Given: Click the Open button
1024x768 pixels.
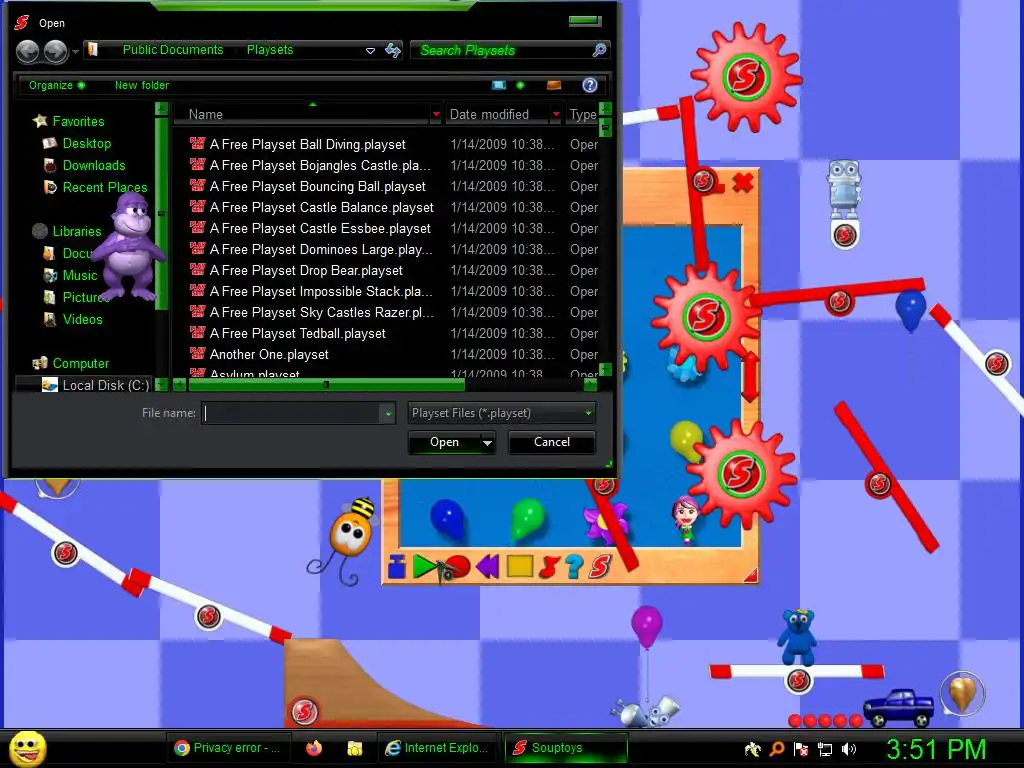Looking at the screenshot, I should (x=444, y=442).
